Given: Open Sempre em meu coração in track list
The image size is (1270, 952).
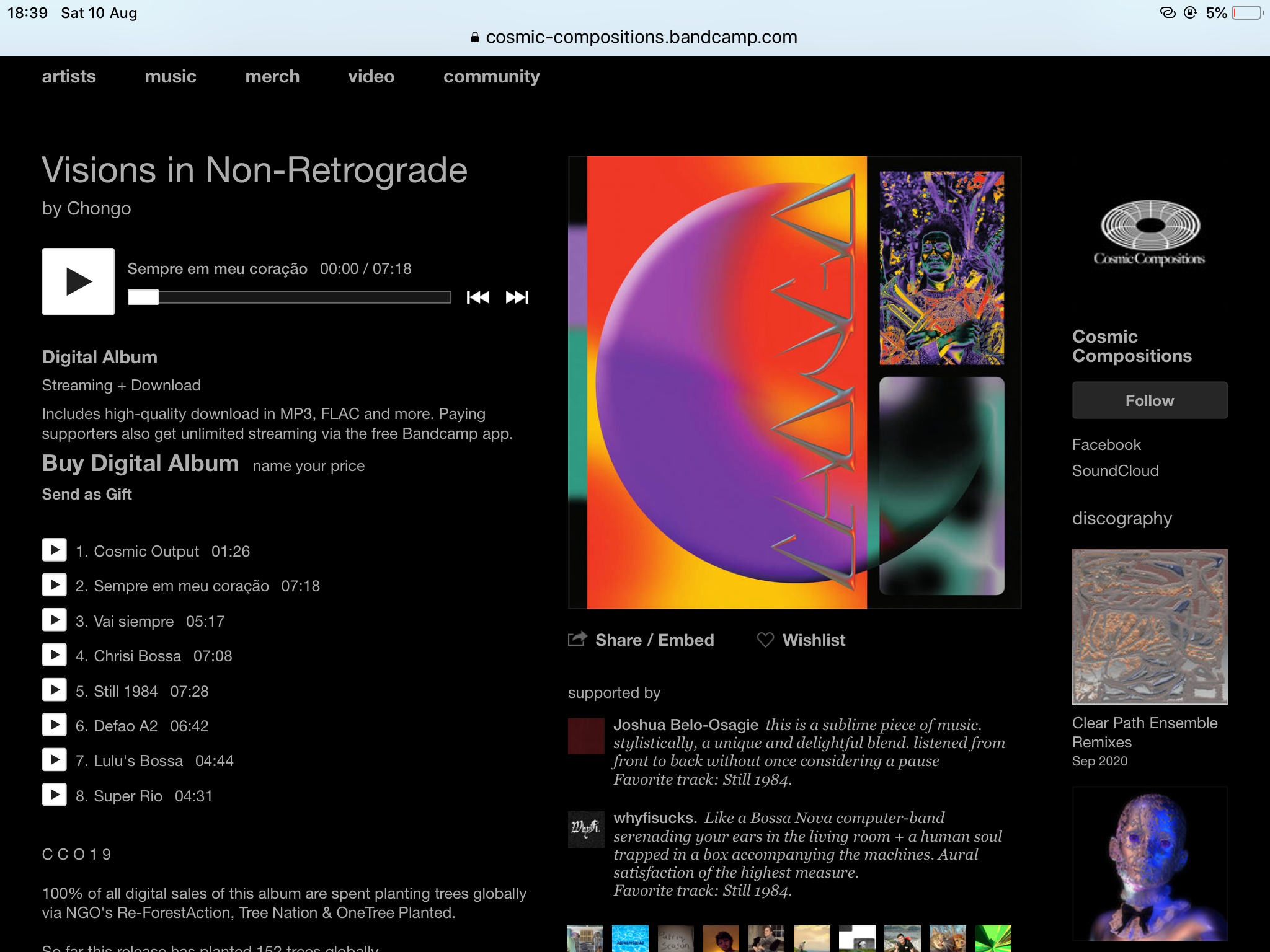Looking at the screenshot, I should pos(182,586).
